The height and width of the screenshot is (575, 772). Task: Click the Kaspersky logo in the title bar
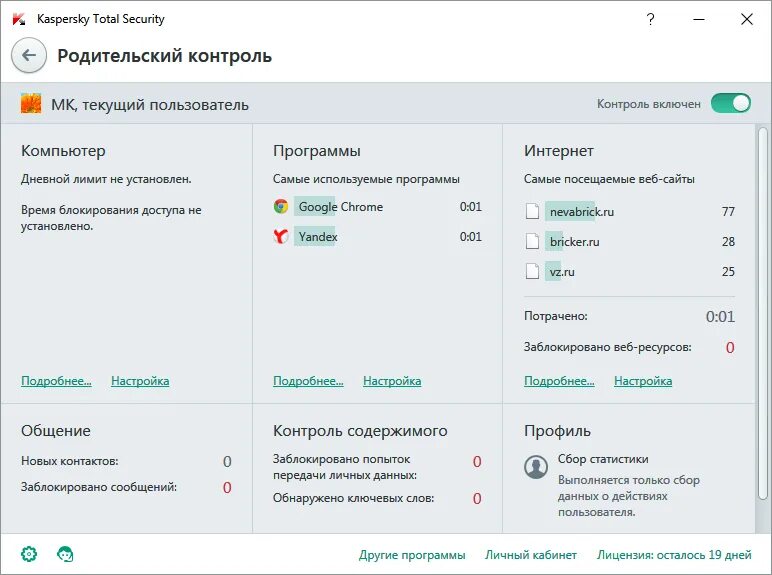(x=18, y=19)
